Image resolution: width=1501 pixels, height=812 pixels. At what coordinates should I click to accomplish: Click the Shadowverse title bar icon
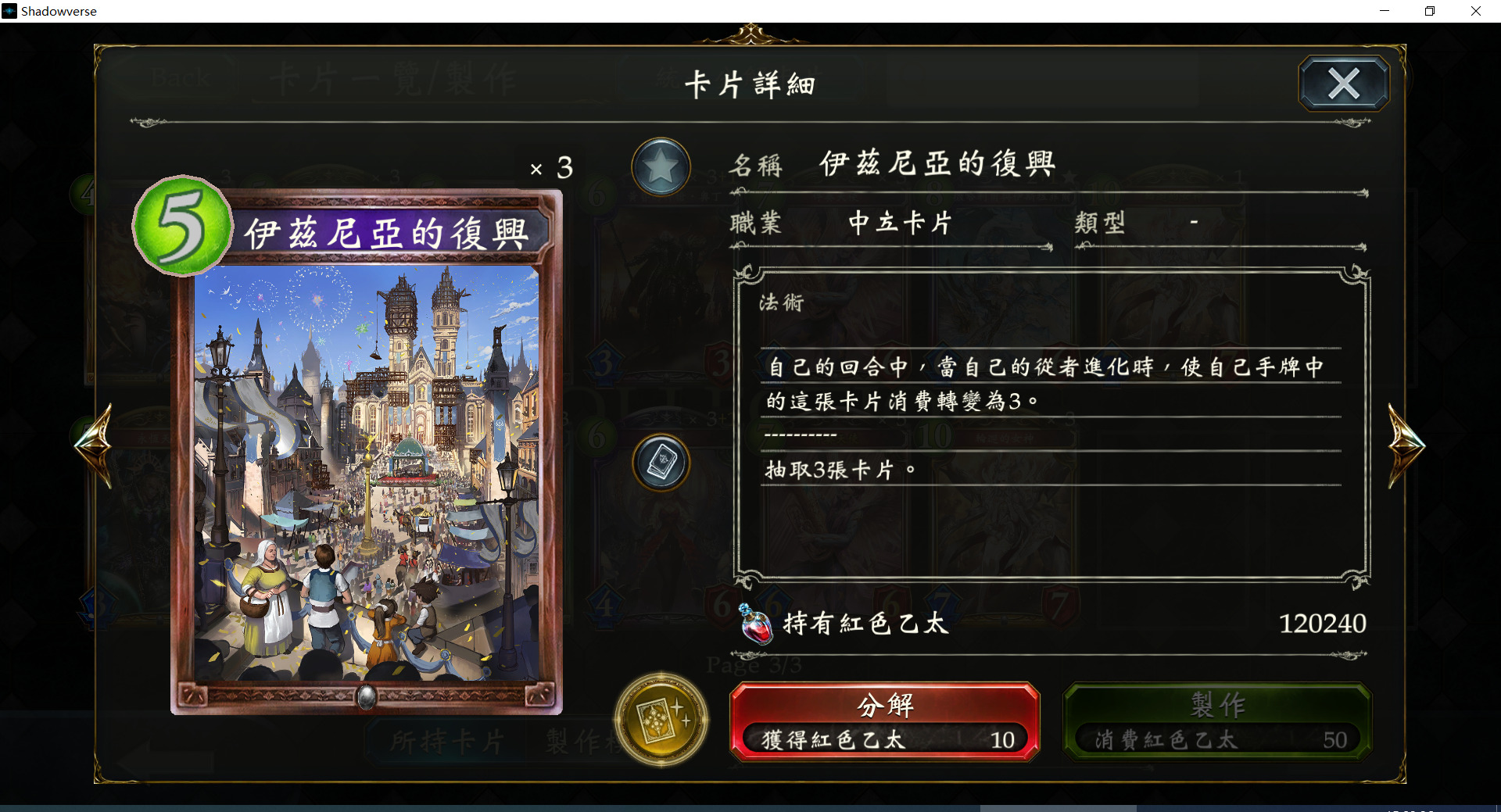click(9, 11)
